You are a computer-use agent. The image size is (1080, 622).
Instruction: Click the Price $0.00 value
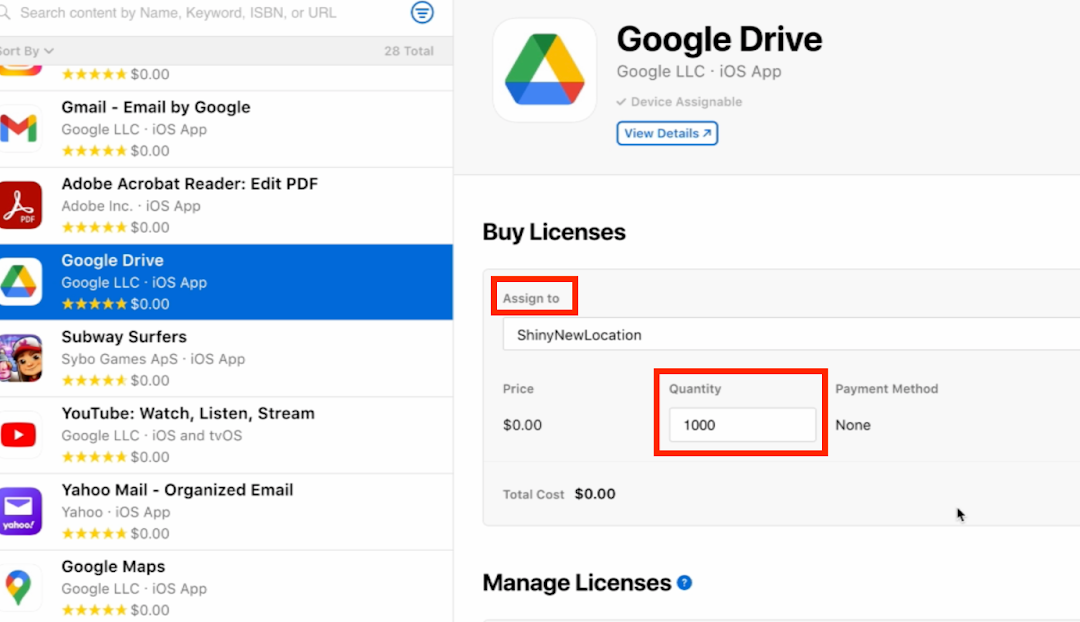point(522,425)
